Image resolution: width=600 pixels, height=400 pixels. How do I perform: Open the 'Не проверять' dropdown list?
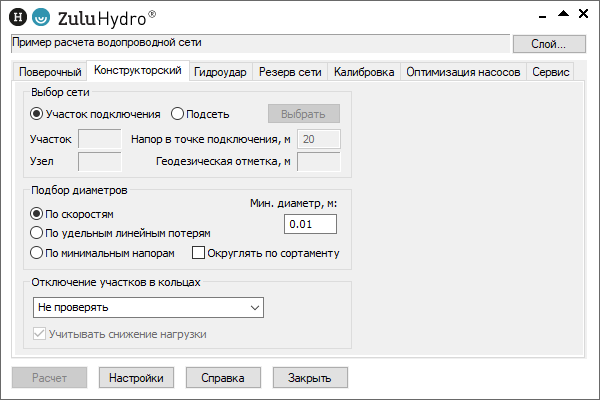[x=147, y=307]
